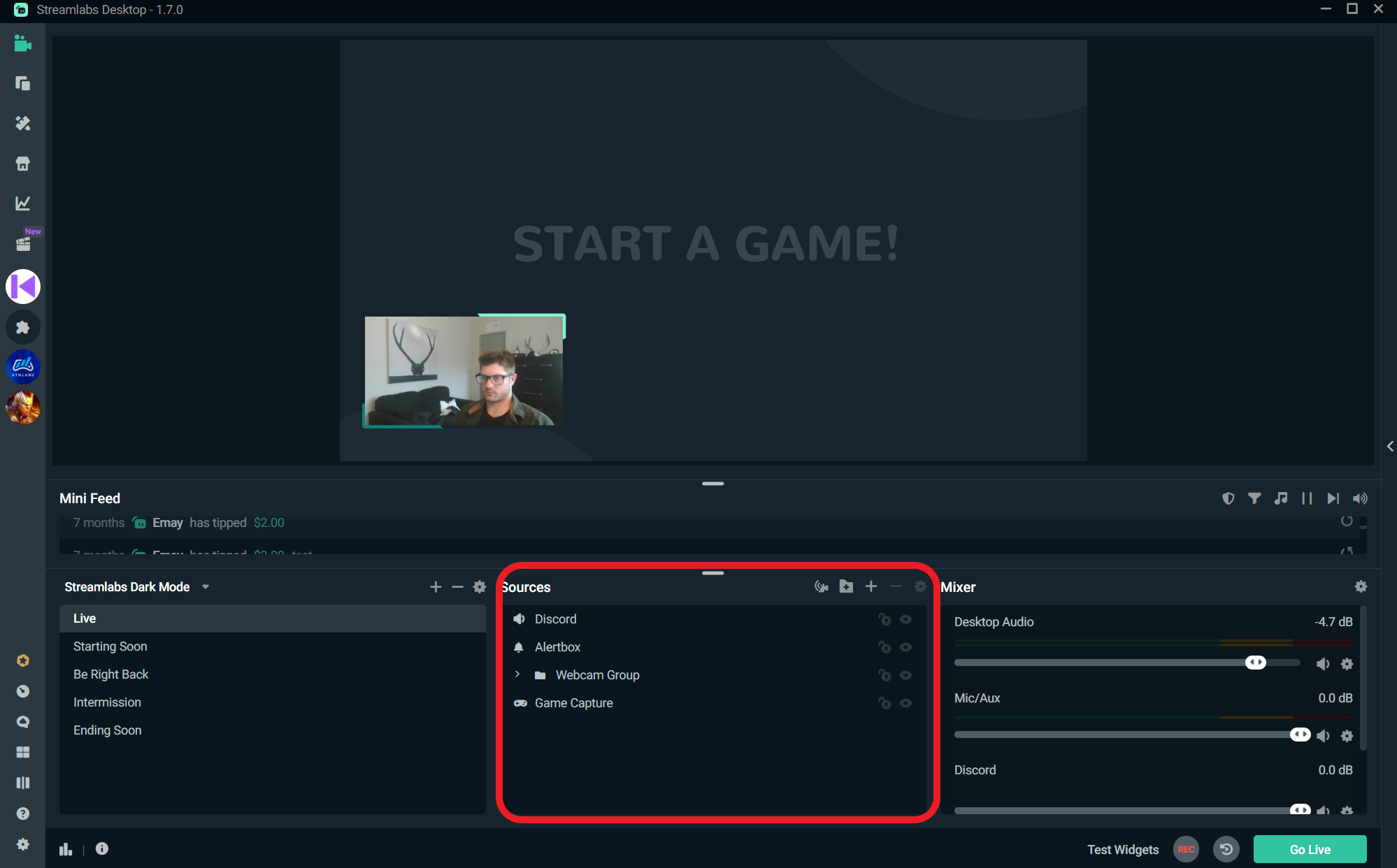Screen dimensions: 1397x868
Task: Open Mic/Aux settings gear
Action: [1347, 735]
